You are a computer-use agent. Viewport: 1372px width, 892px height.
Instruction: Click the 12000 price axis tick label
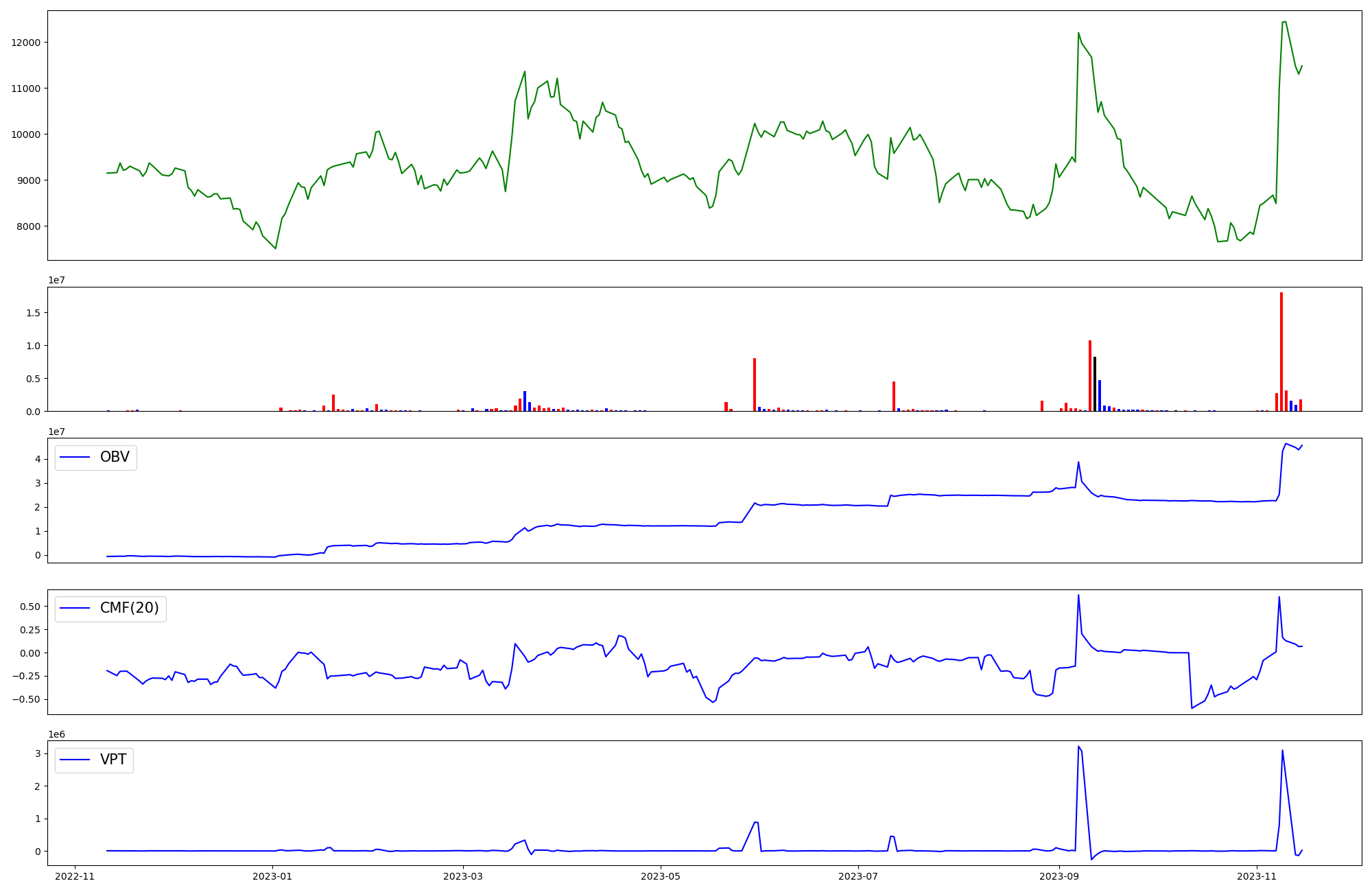click(x=26, y=43)
